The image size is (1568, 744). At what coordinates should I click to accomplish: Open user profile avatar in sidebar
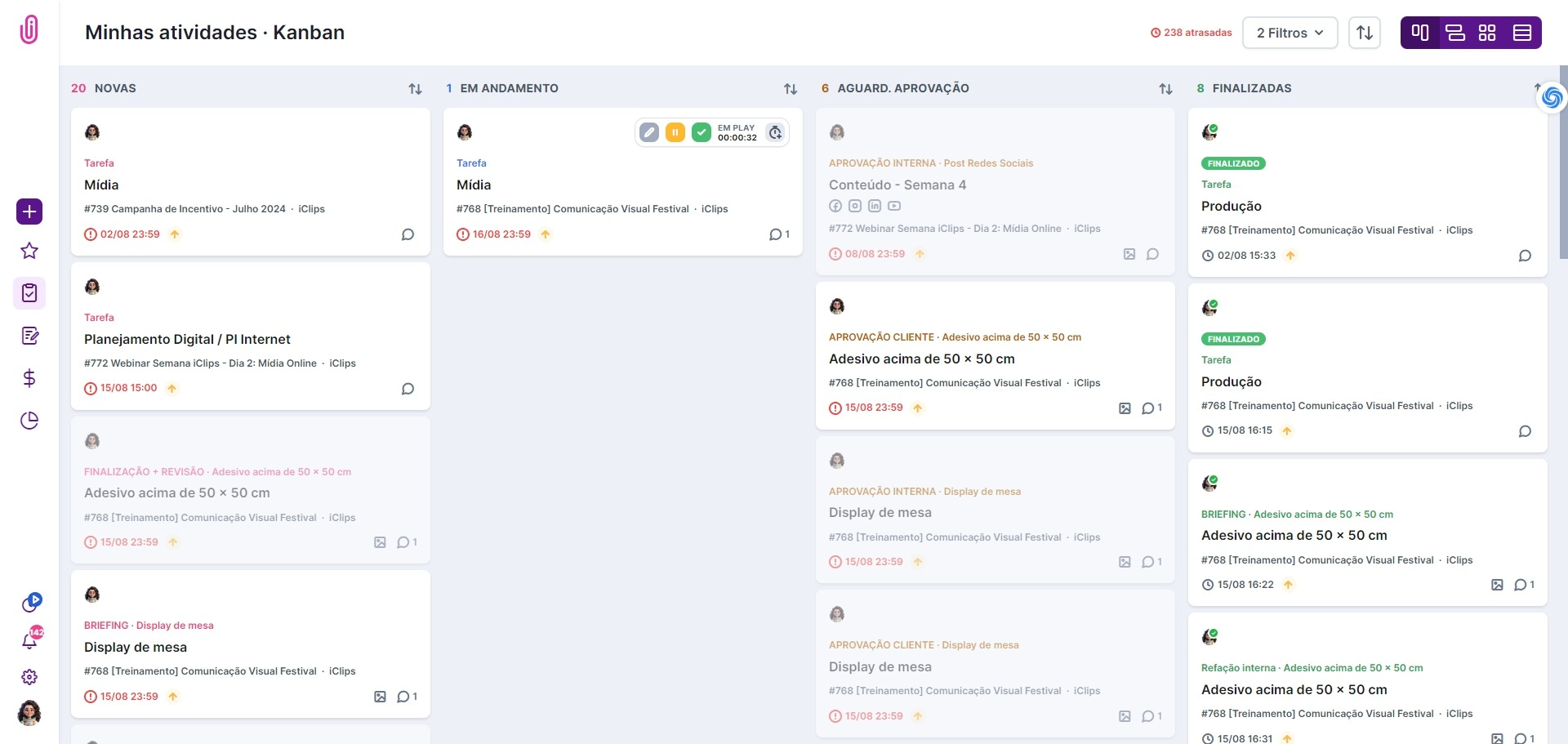[29, 713]
